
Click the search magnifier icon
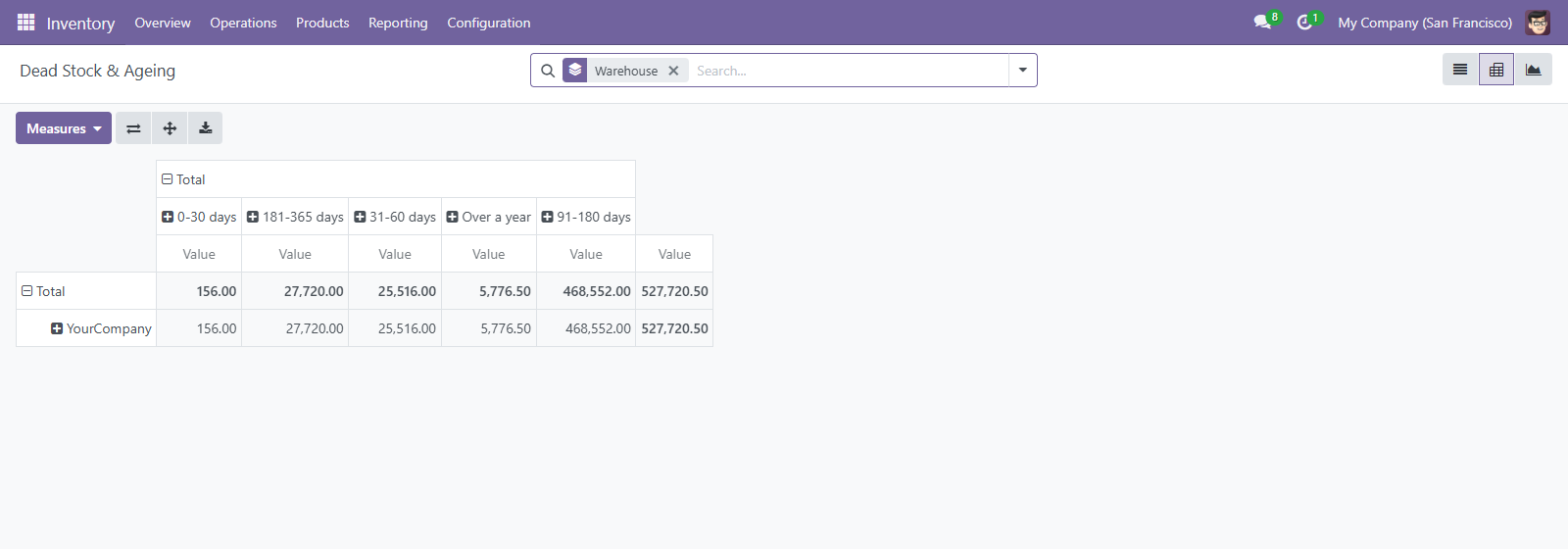[548, 71]
